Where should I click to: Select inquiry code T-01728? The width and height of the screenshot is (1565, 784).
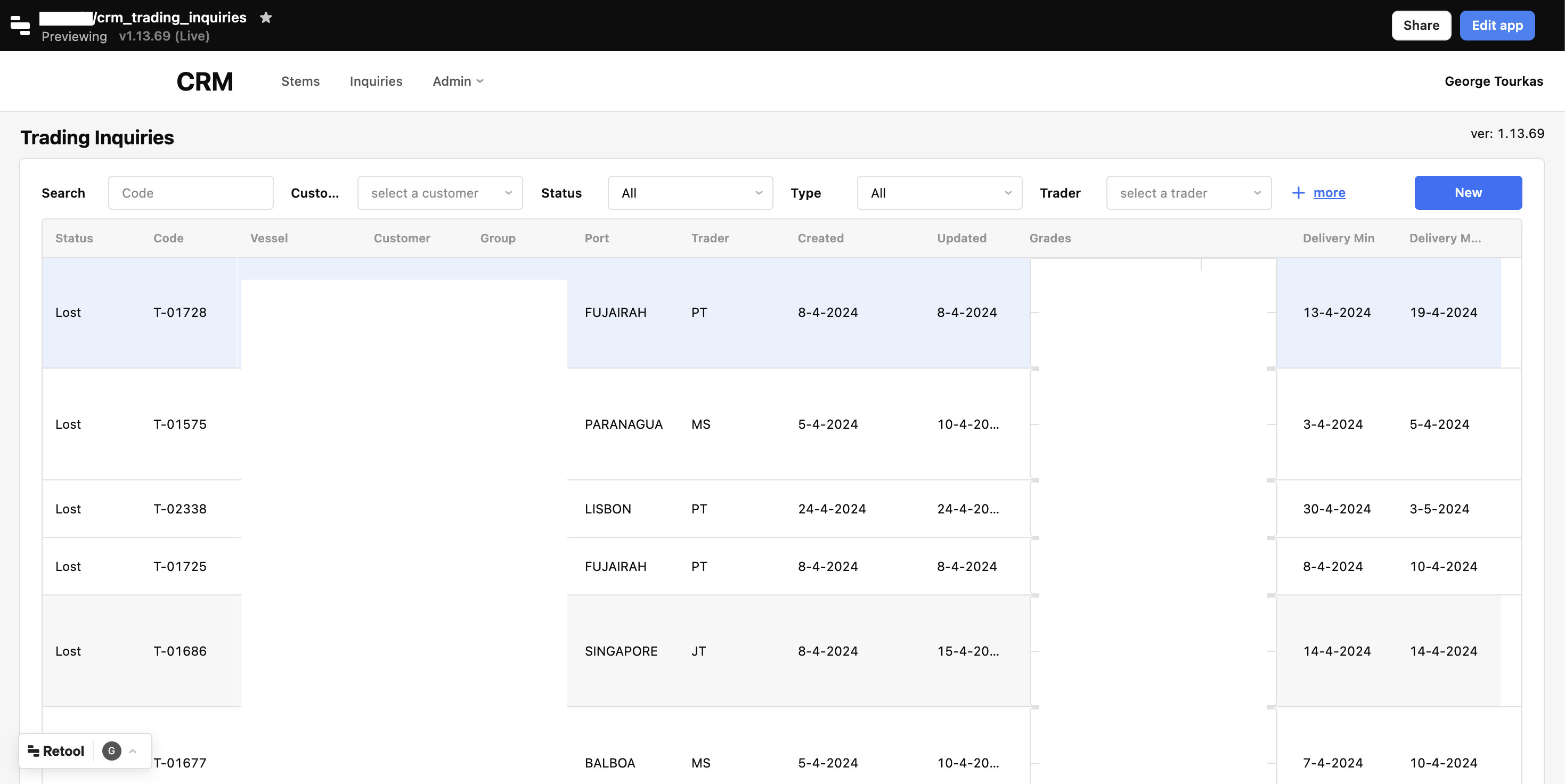[x=180, y=313]
